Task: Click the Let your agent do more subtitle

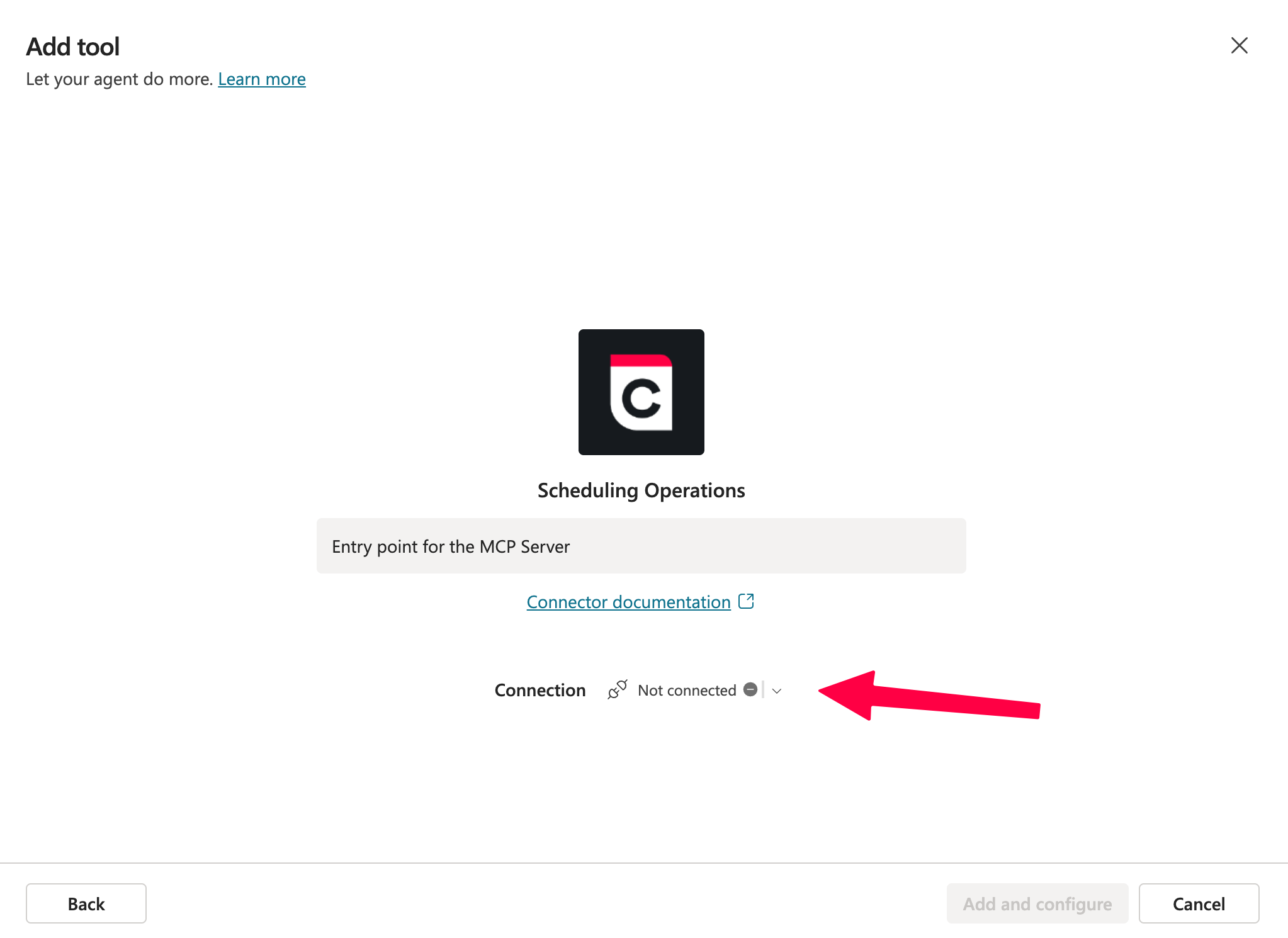Action: point(120,79)
